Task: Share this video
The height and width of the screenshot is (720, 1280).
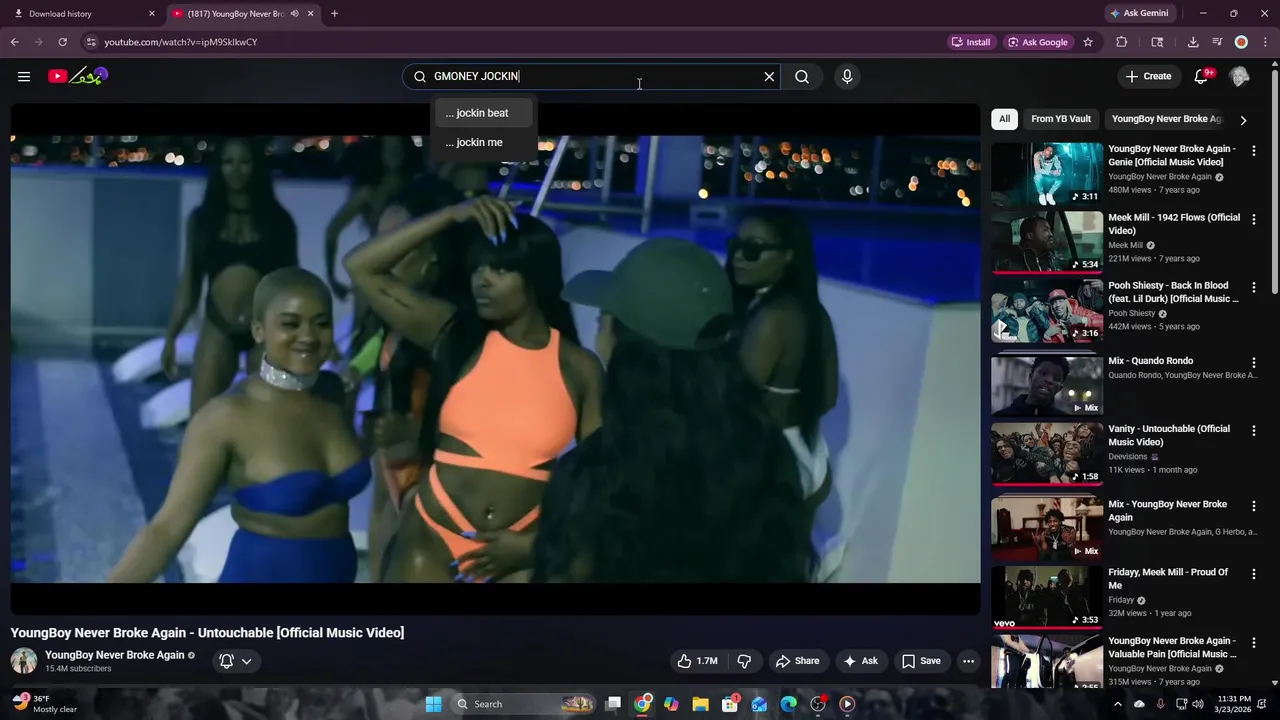Action: point(797,661)
